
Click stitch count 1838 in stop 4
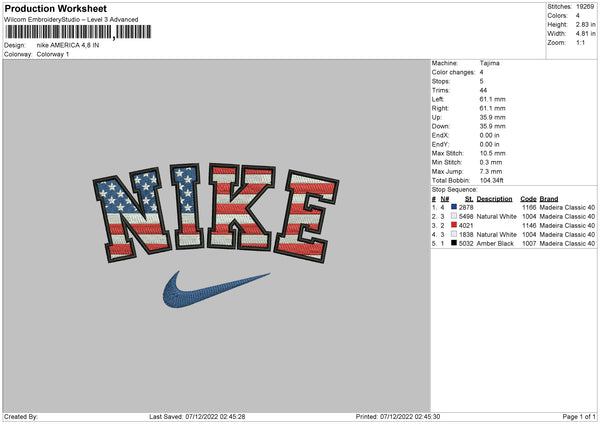466,235
